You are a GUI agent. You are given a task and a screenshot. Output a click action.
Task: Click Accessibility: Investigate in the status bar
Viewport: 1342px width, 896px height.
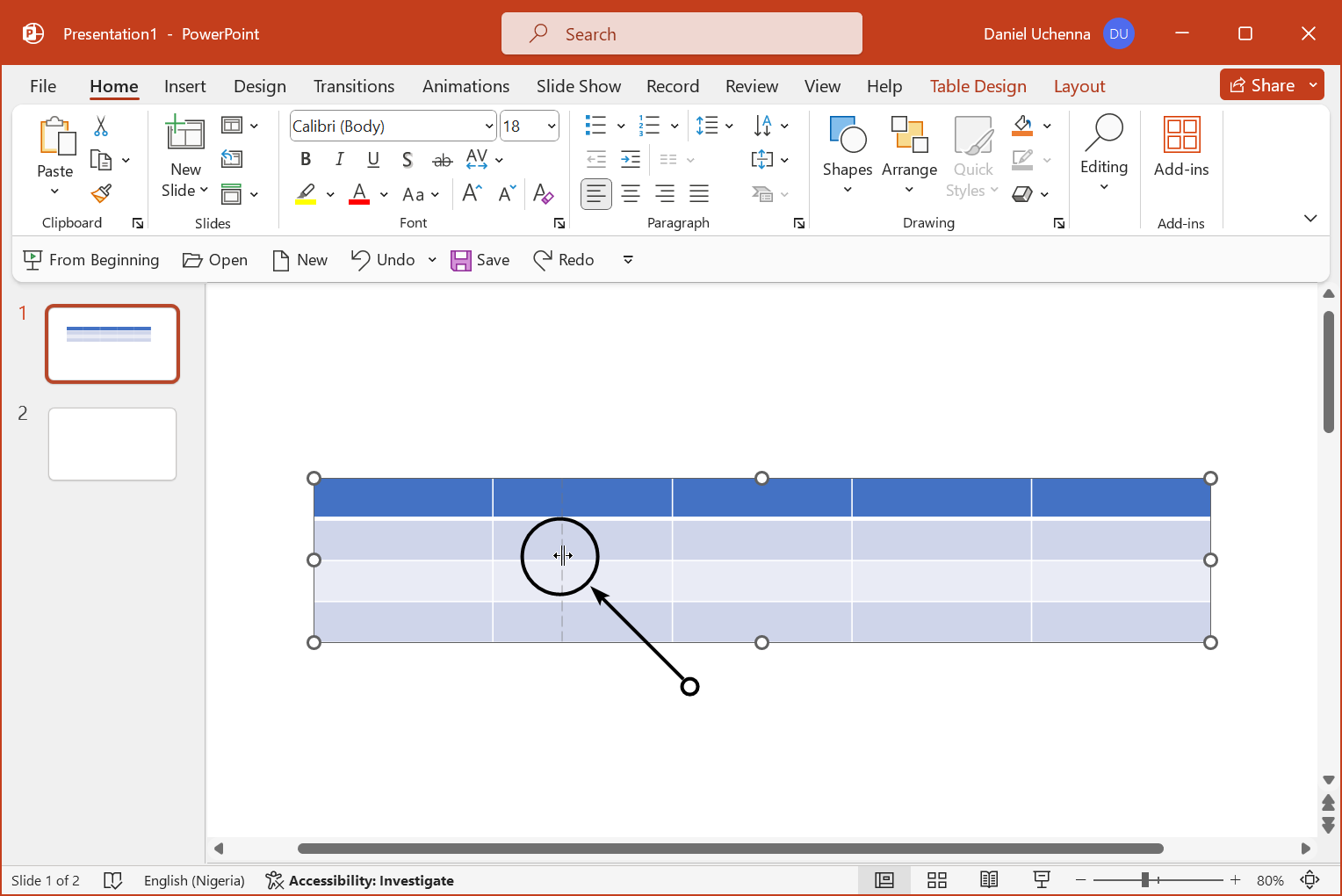tap(359, 879)
